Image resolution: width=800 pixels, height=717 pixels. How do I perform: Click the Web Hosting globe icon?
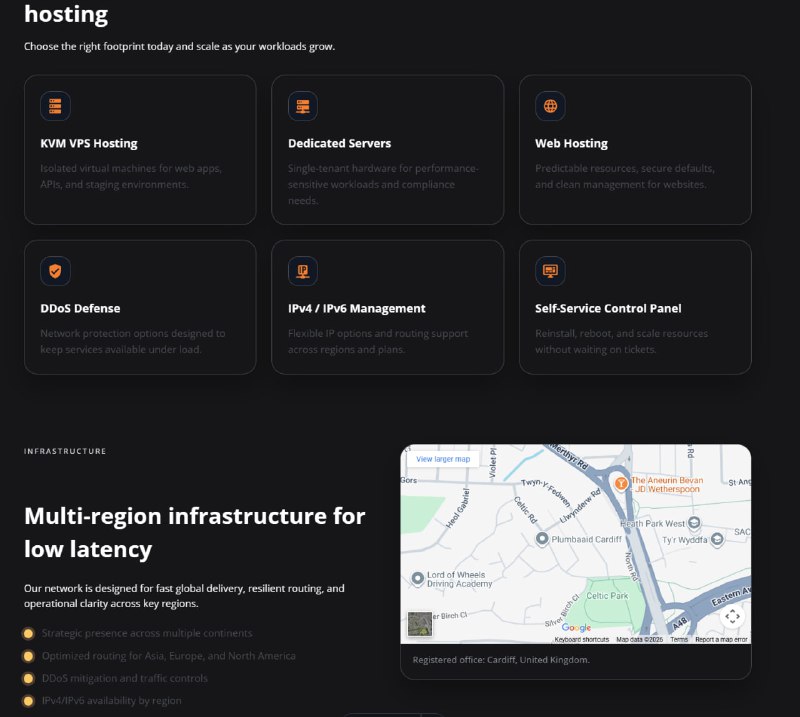(550, 106)
